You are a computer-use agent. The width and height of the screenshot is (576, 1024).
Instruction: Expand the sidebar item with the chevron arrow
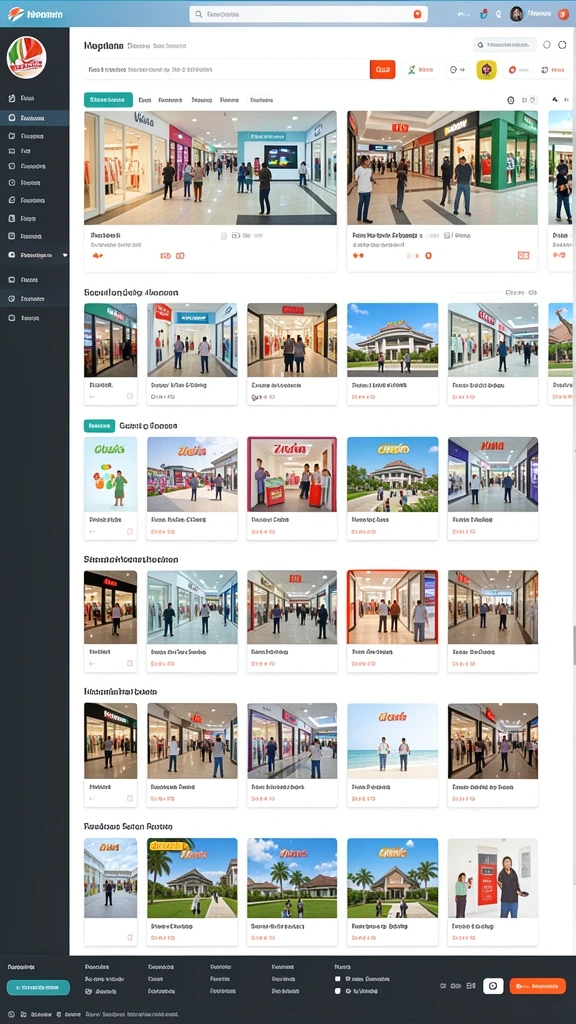35,255
